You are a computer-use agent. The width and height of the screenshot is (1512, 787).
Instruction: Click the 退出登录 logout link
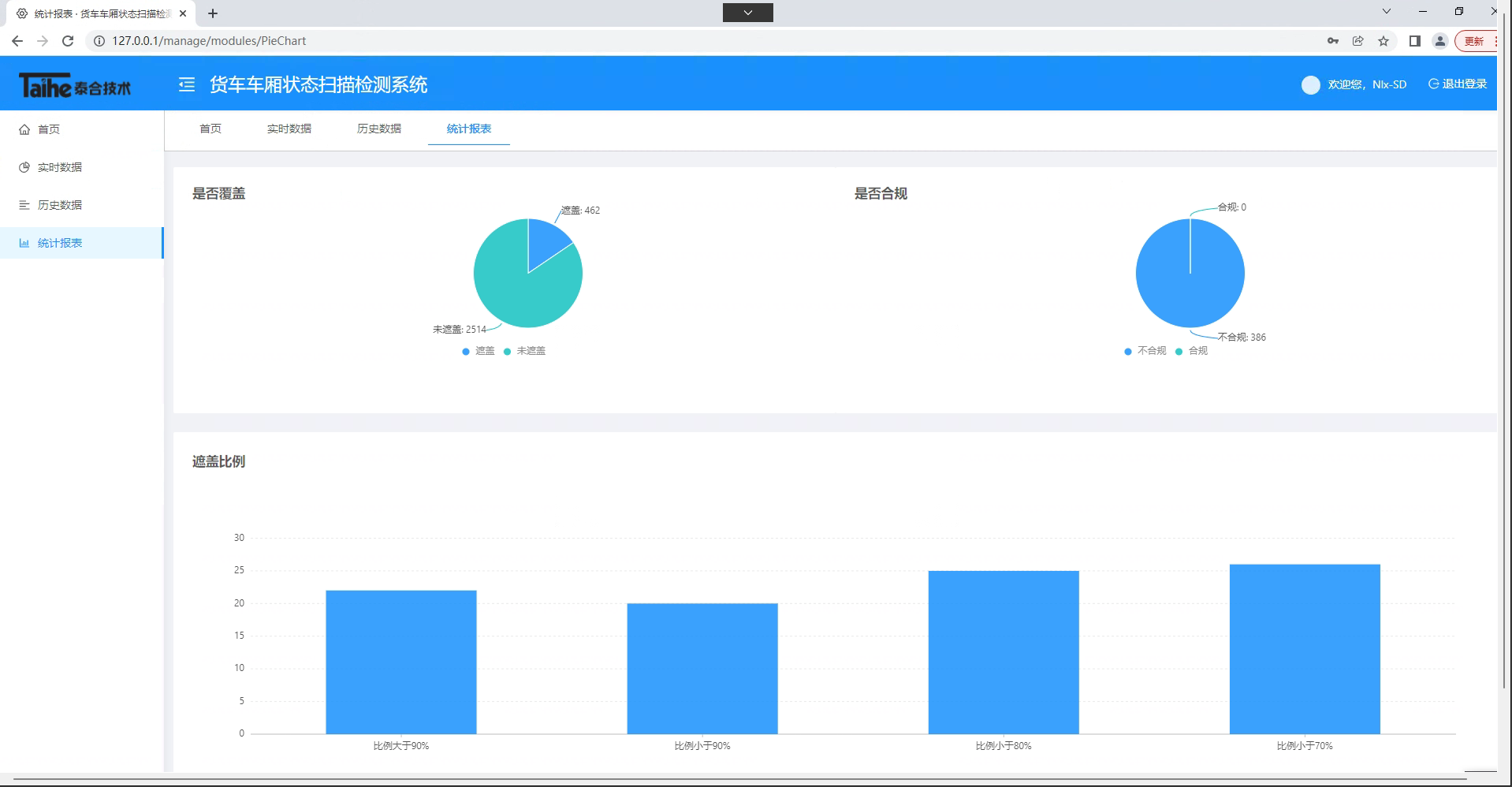(x=1458, y=84)
